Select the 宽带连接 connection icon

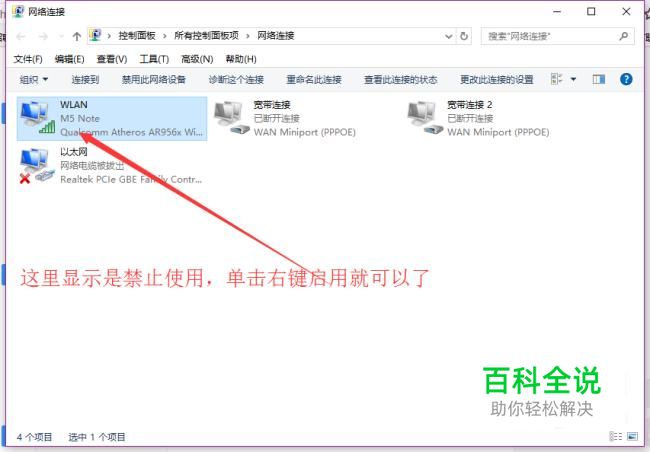click(x=231, y=118)
